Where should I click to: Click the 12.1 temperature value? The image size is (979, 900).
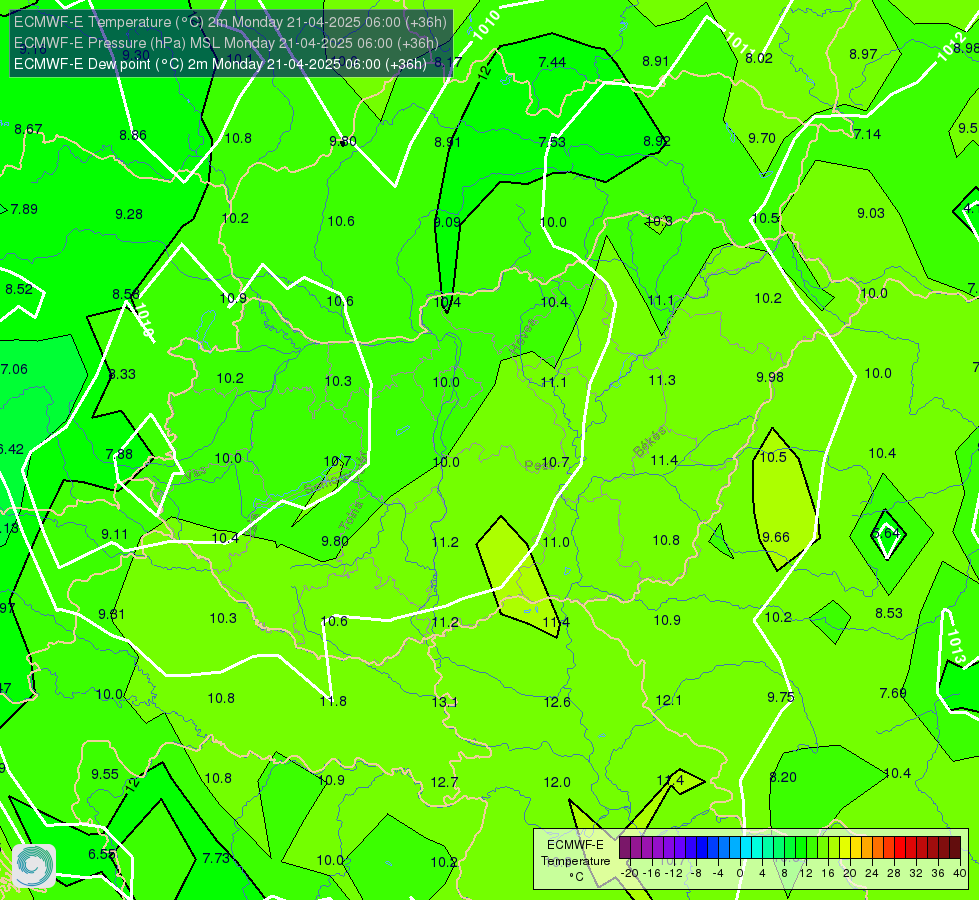pyautogui.click(x=669, y=701)
